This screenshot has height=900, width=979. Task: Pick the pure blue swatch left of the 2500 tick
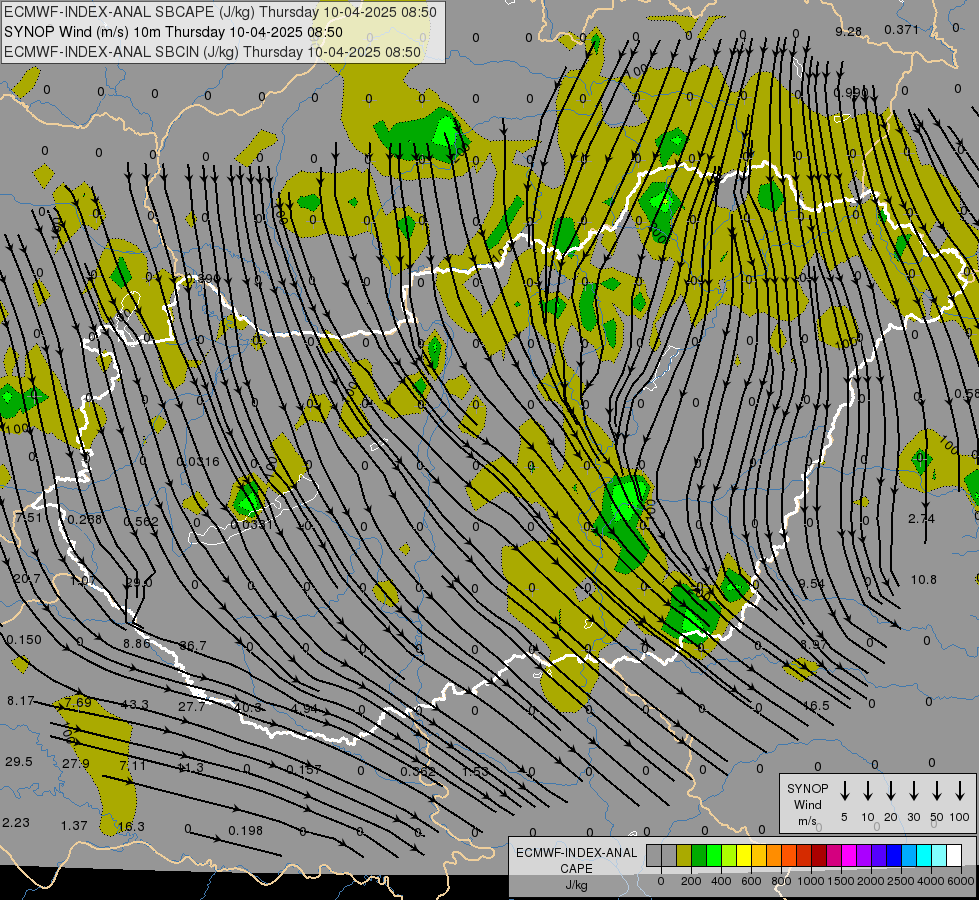click(893, 855)
